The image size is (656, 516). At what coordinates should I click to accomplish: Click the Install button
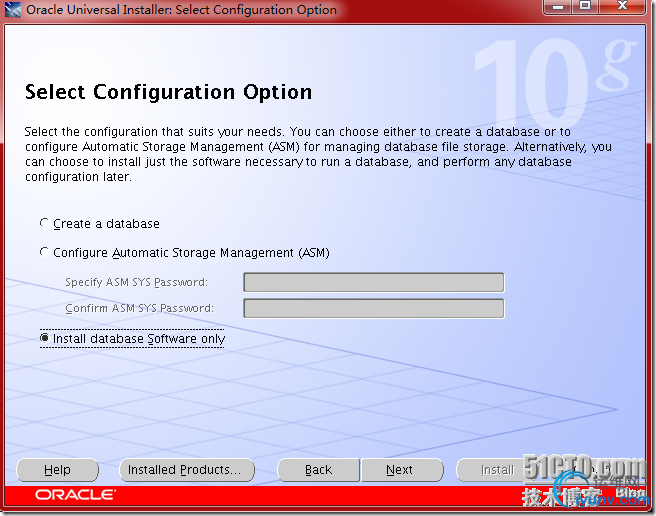(x=497, y=470)
